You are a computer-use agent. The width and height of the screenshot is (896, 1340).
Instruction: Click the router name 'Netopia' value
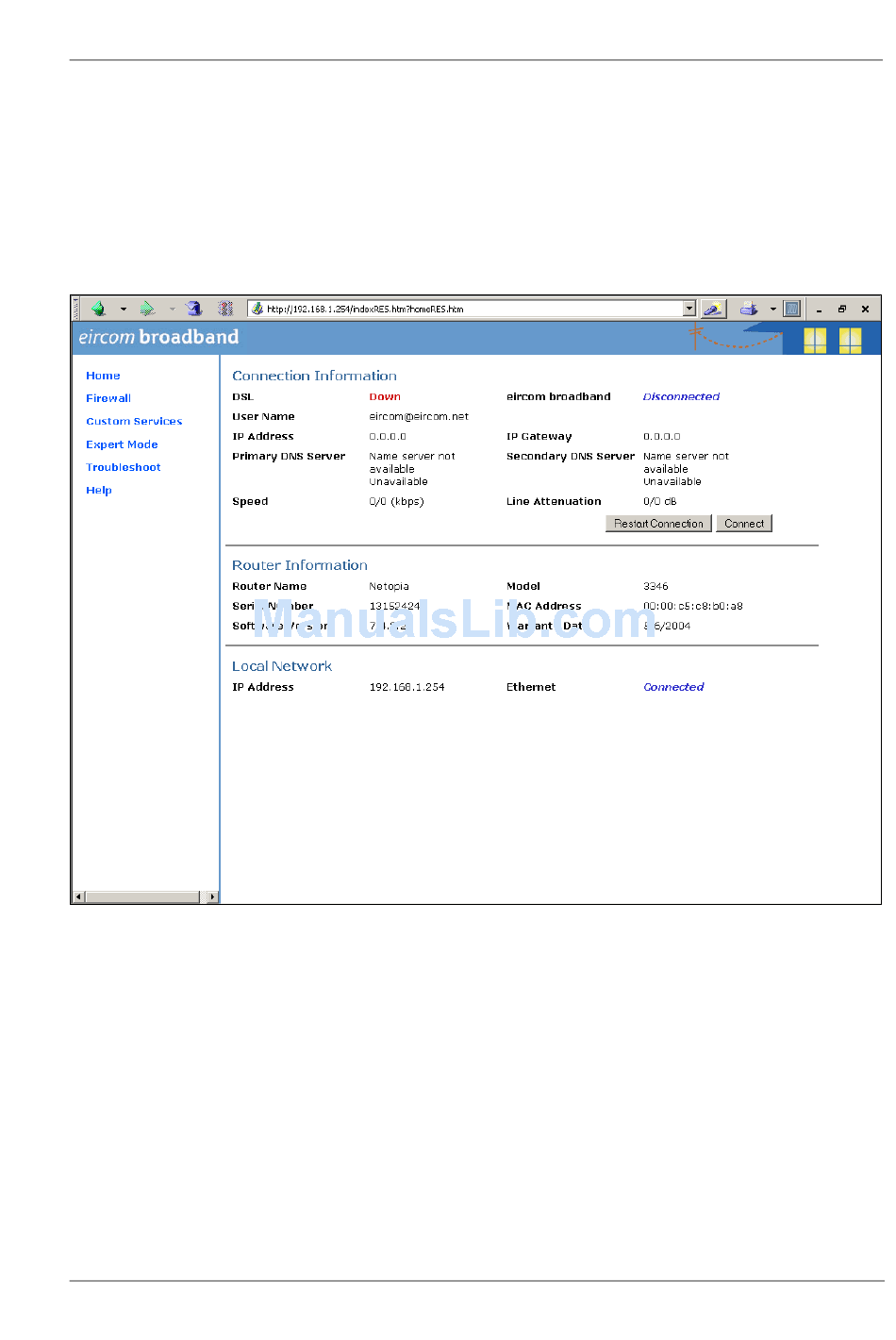pos(389,587)
